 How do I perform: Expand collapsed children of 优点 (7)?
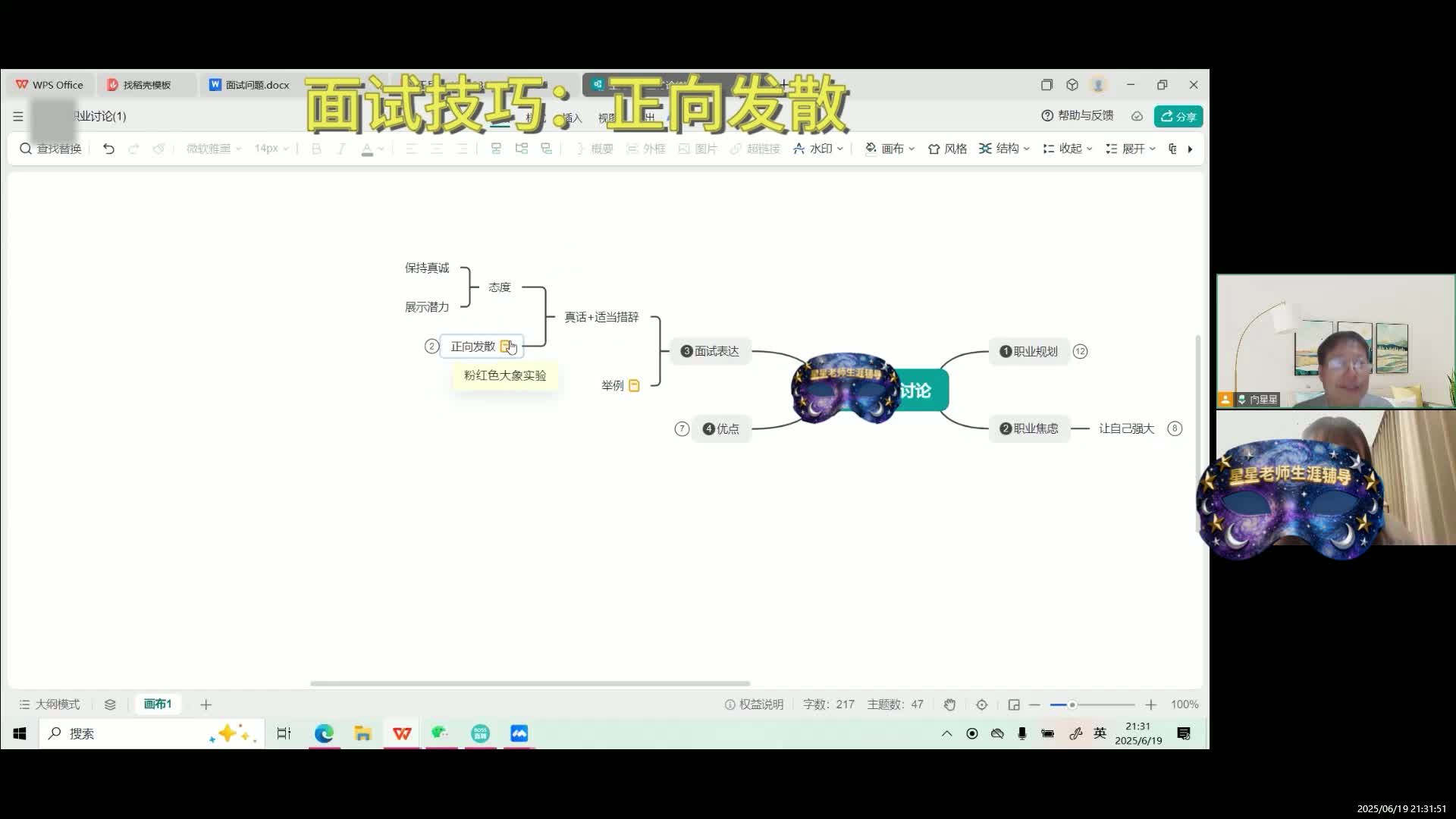point(682,428)
